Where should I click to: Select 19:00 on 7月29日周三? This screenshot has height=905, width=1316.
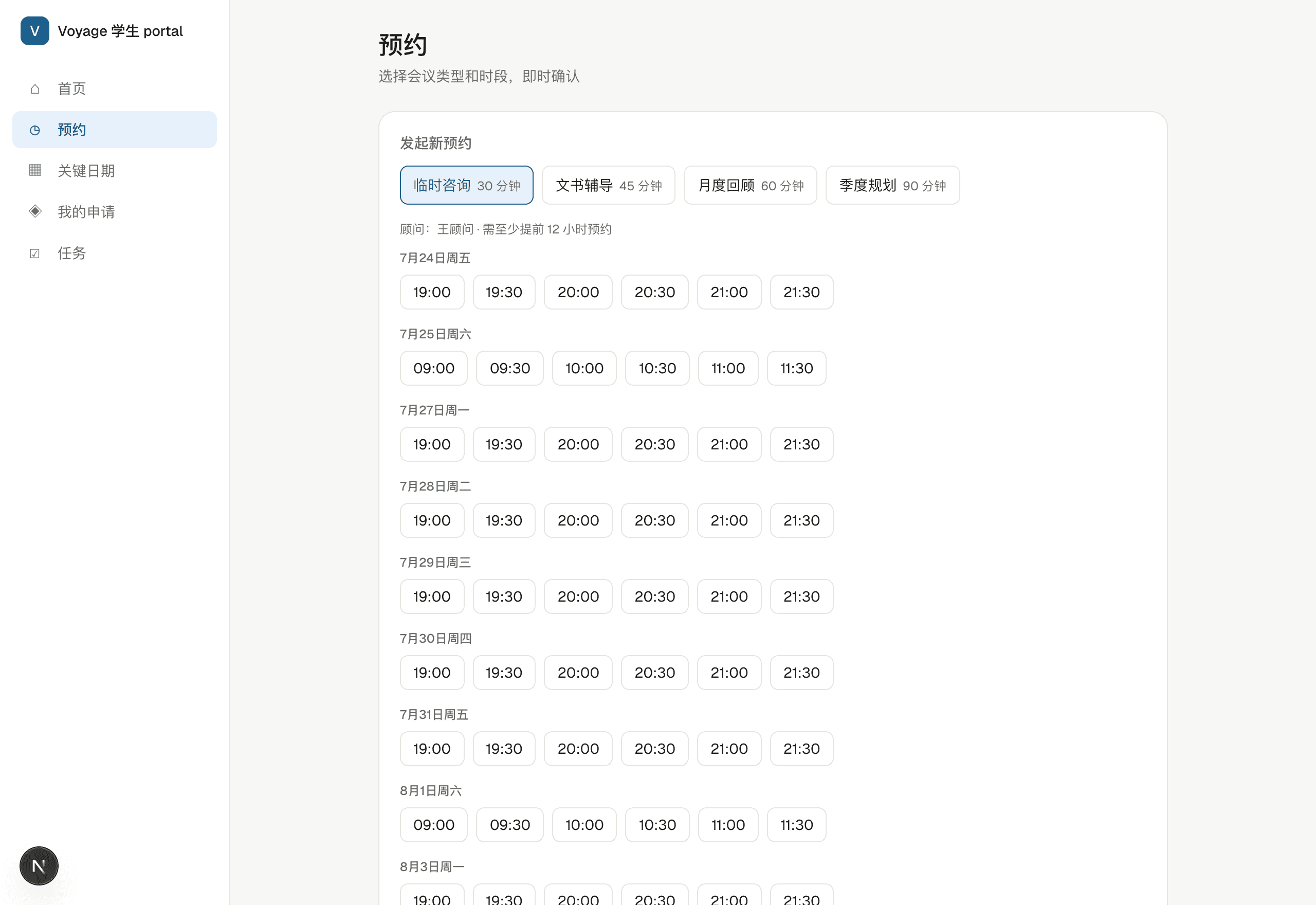click(432, 596)
